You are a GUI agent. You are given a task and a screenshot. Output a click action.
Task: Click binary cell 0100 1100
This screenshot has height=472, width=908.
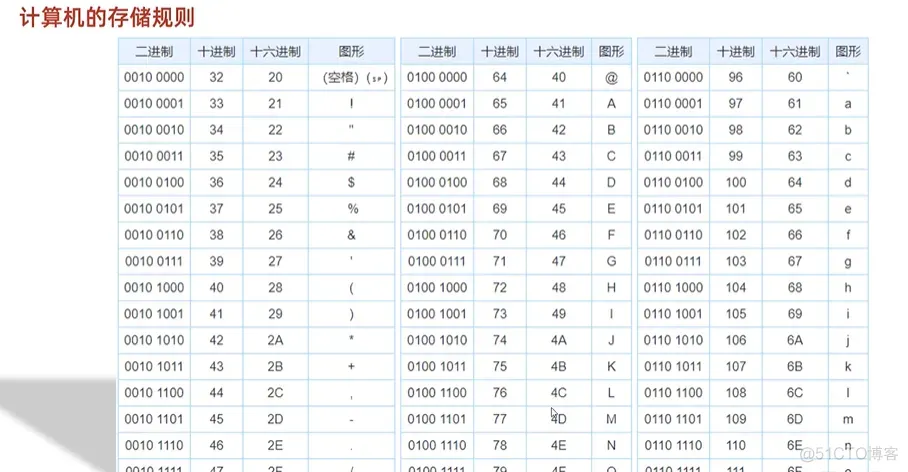[x=437, y=393]
